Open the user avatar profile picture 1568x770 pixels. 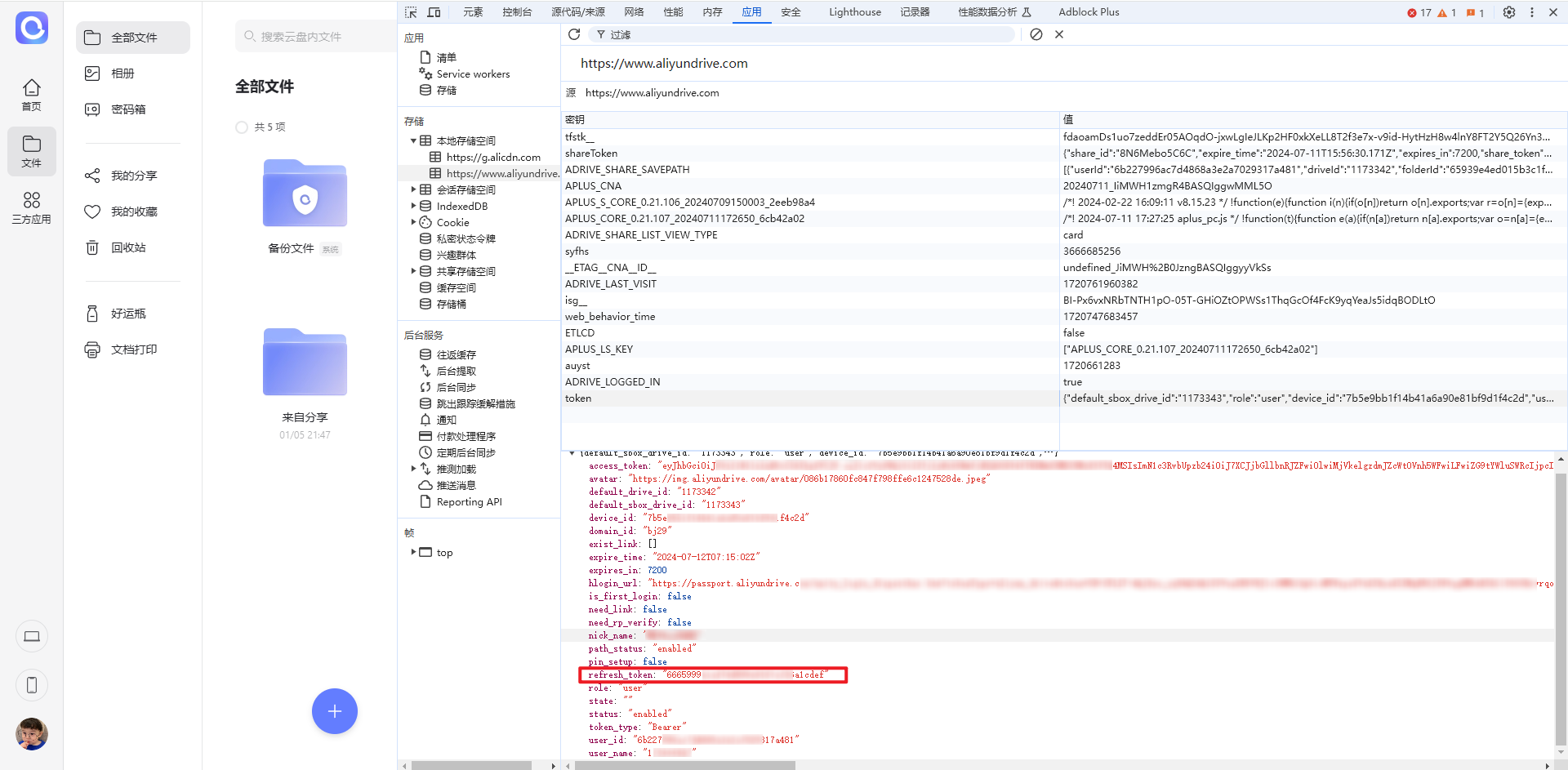coord(32,734)
